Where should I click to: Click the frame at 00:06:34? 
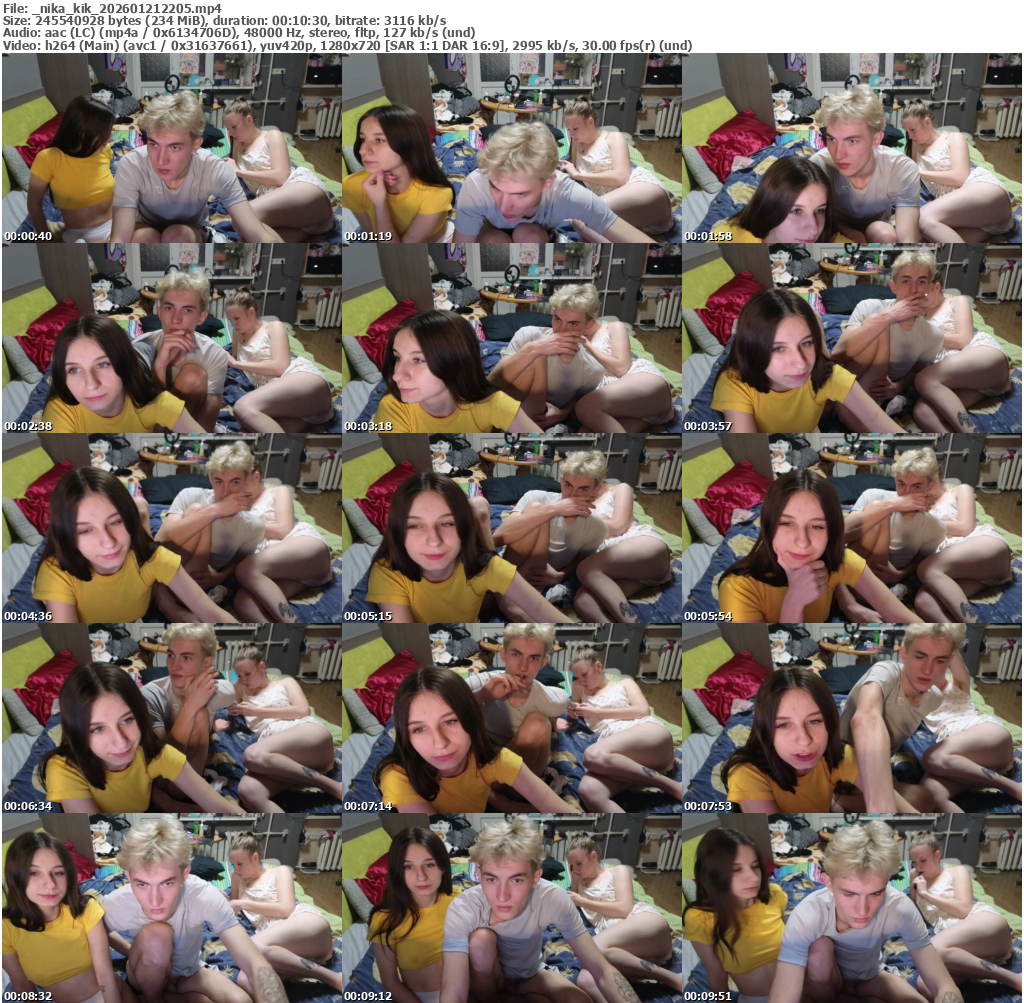pos(171,718)
